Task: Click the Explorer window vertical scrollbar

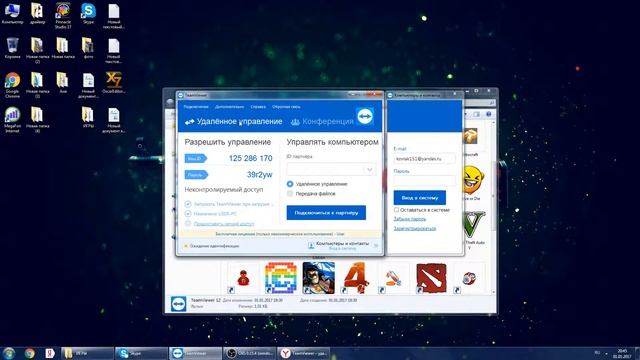Action: [x=493, y=206]
